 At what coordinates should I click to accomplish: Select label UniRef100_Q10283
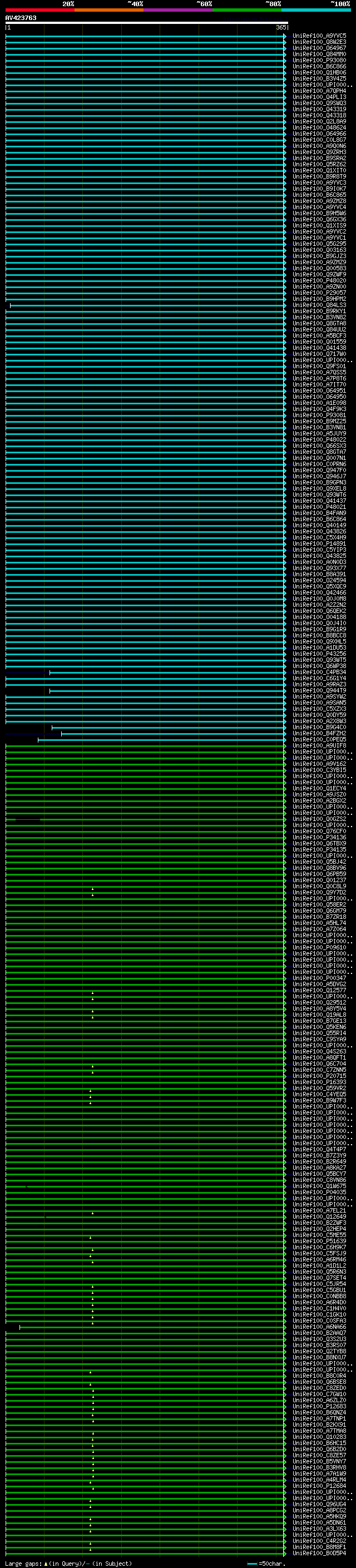pyautogui.click(x=319, y=1437)
